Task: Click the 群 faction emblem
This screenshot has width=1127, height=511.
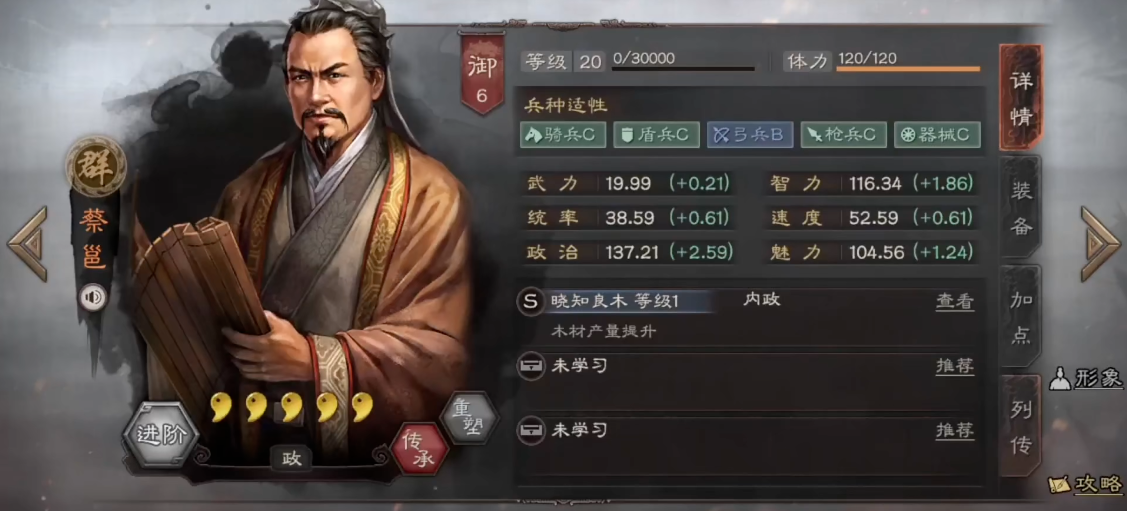Action: 96,166
